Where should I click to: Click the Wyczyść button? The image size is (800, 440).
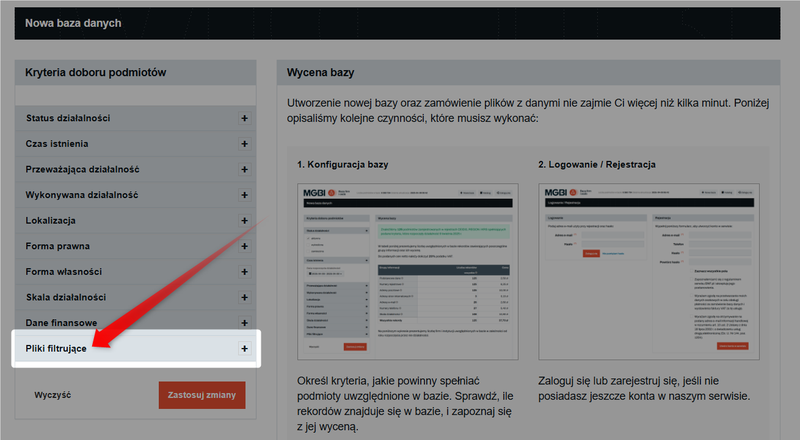click(52, 395)
